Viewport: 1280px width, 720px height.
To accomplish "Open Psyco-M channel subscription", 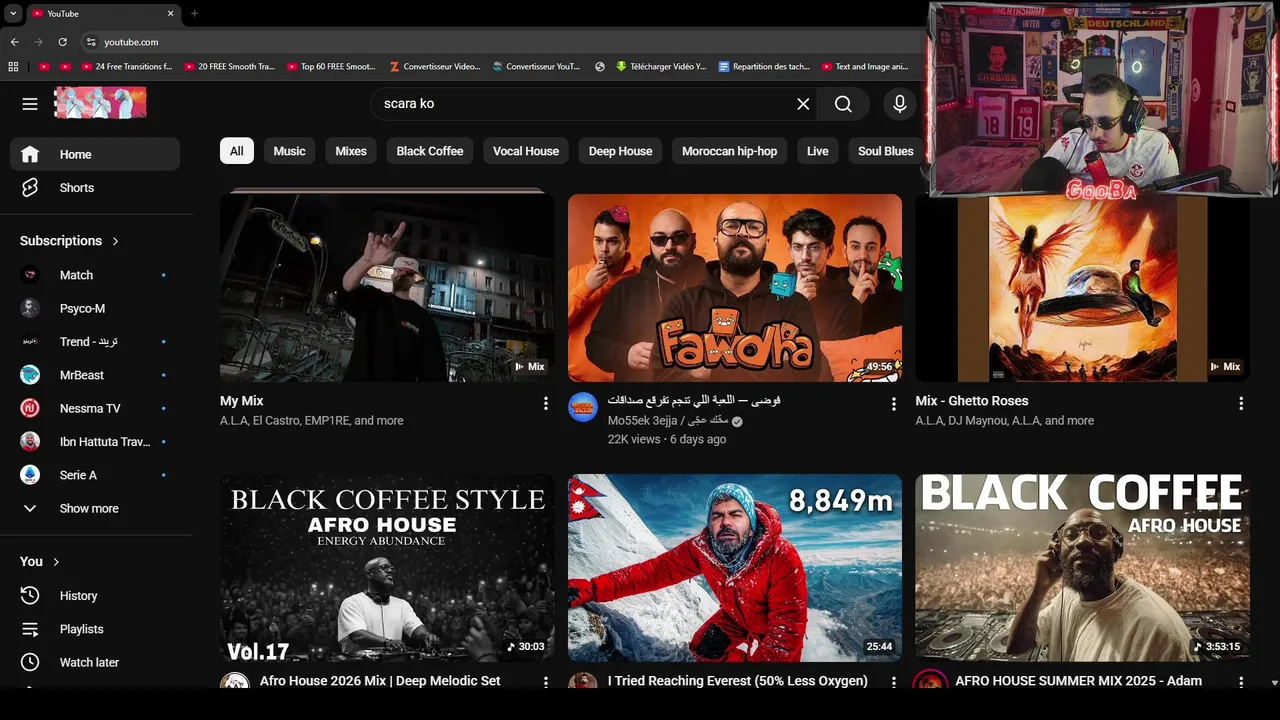I will pos(95,308).
